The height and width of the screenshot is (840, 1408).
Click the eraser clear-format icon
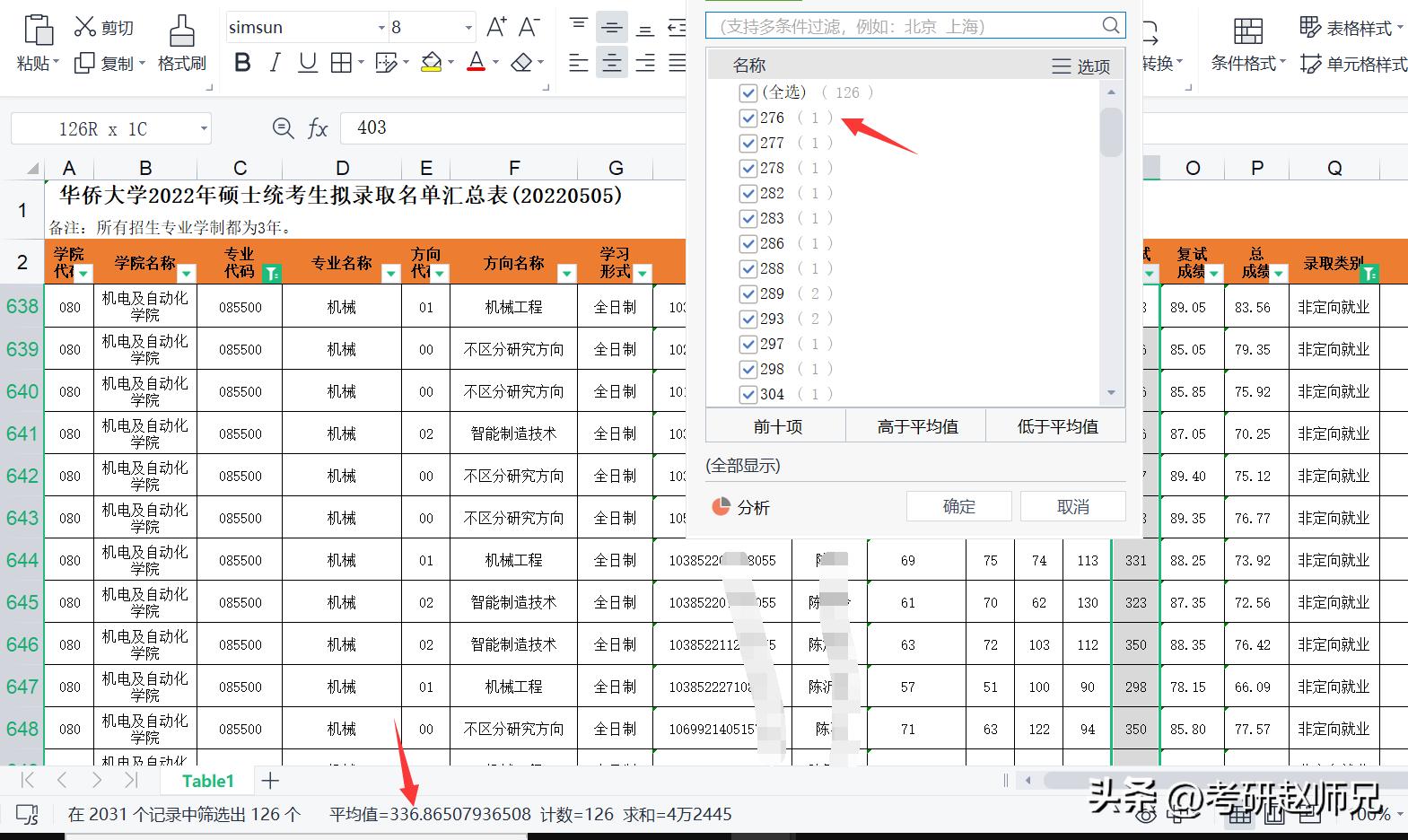click(x=521, y=63)
